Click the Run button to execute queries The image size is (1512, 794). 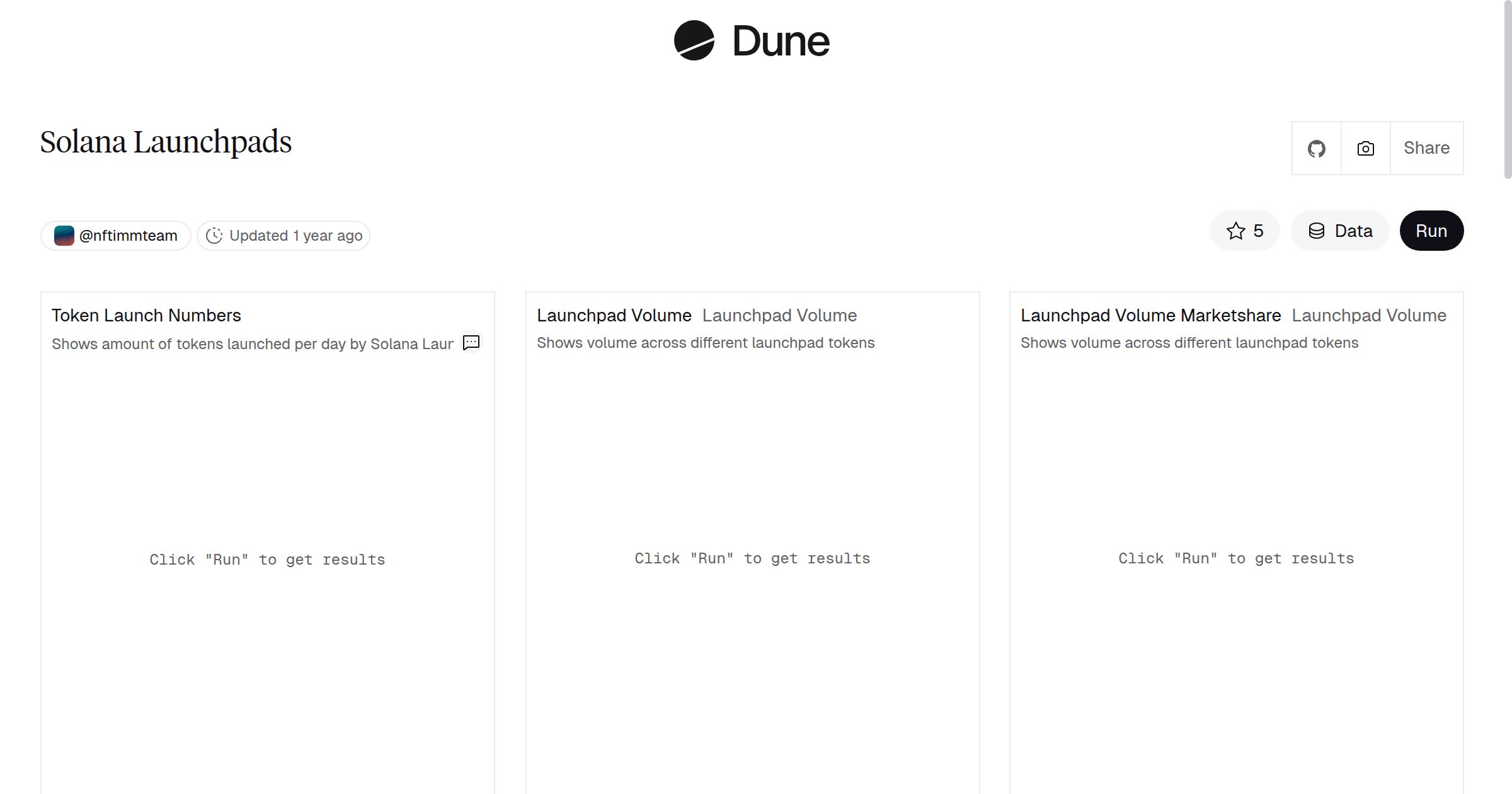1431,231
